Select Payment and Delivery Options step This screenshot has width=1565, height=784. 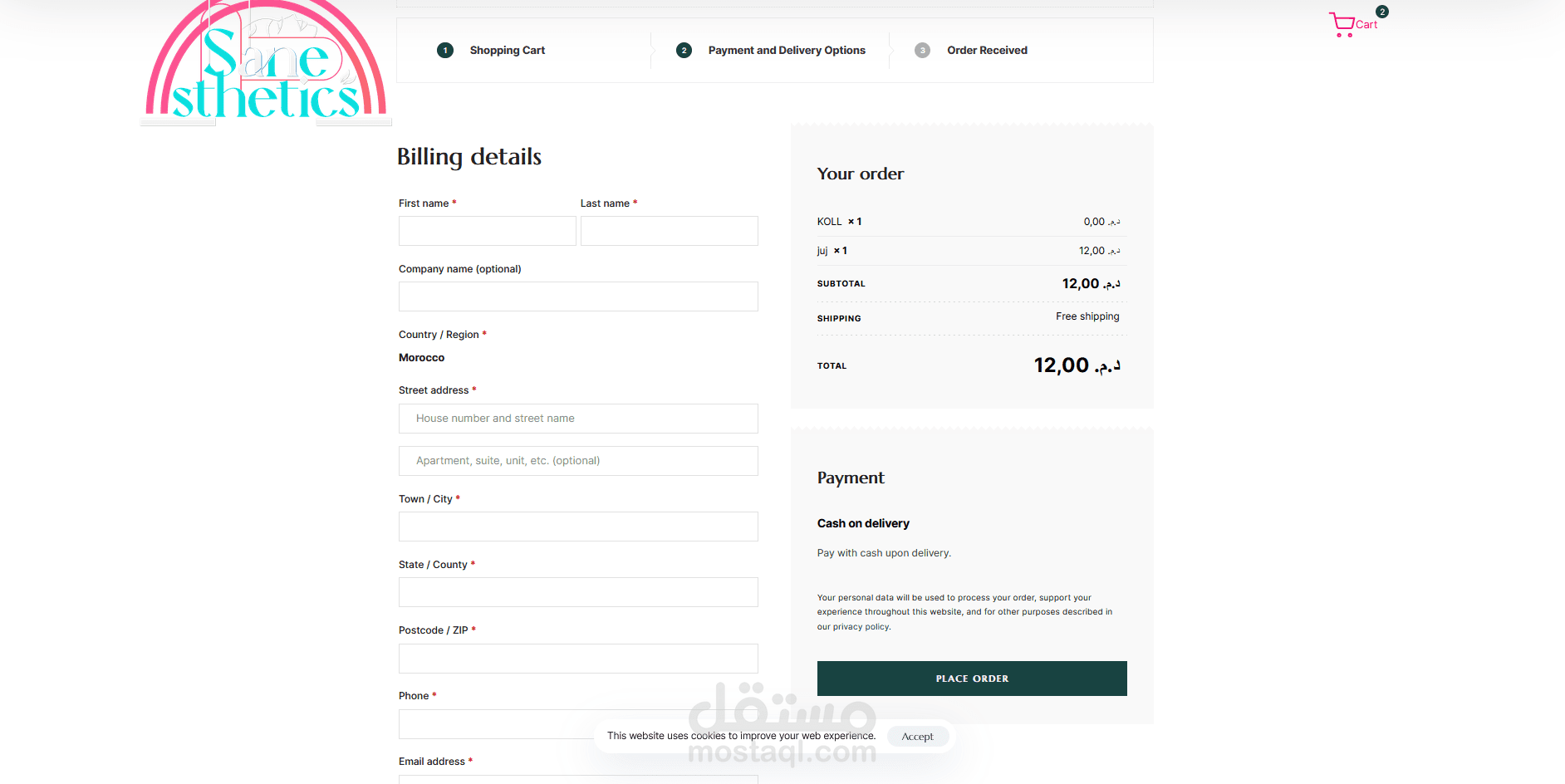pyautogui.click(x=787, y=51)
